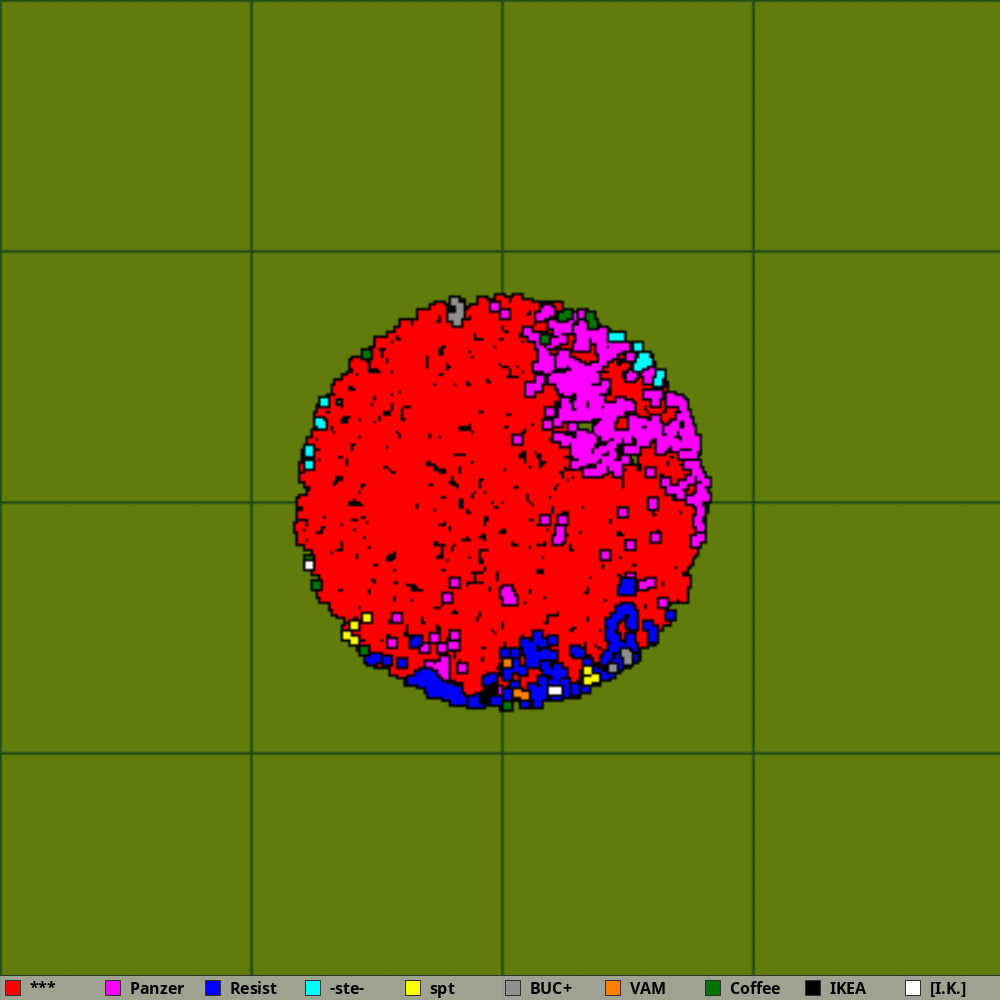Select the Resist team name text
Screen dimensions: 1000x1000
[x=253, y=988]
